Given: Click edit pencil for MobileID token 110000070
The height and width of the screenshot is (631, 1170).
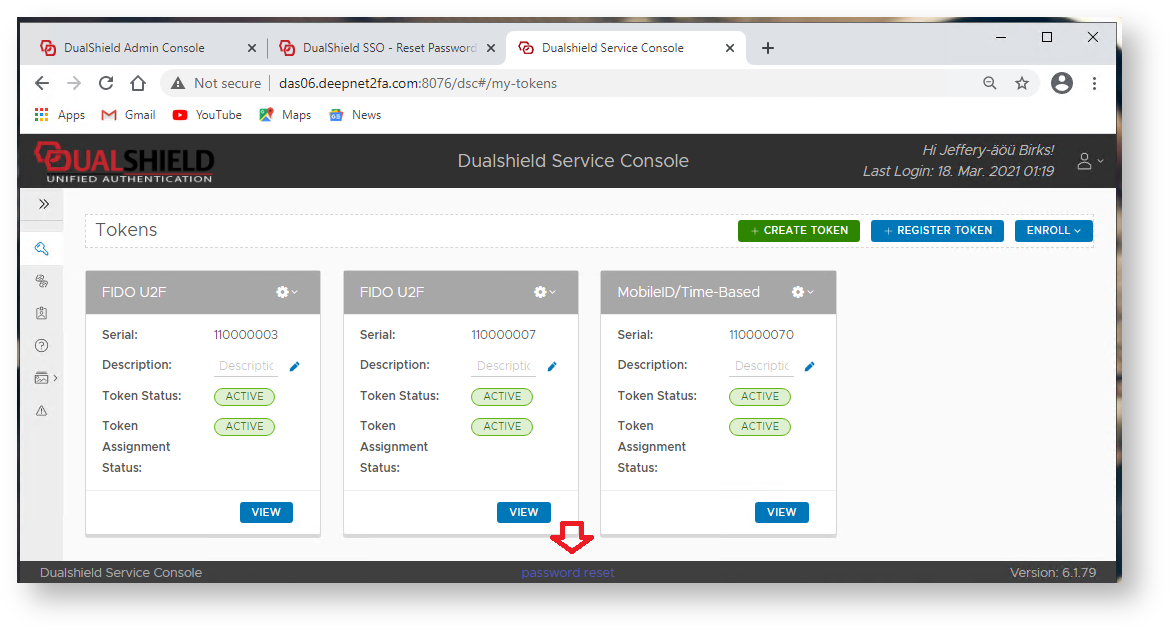Looking at the screenshot, I should [x=810, y=367].
